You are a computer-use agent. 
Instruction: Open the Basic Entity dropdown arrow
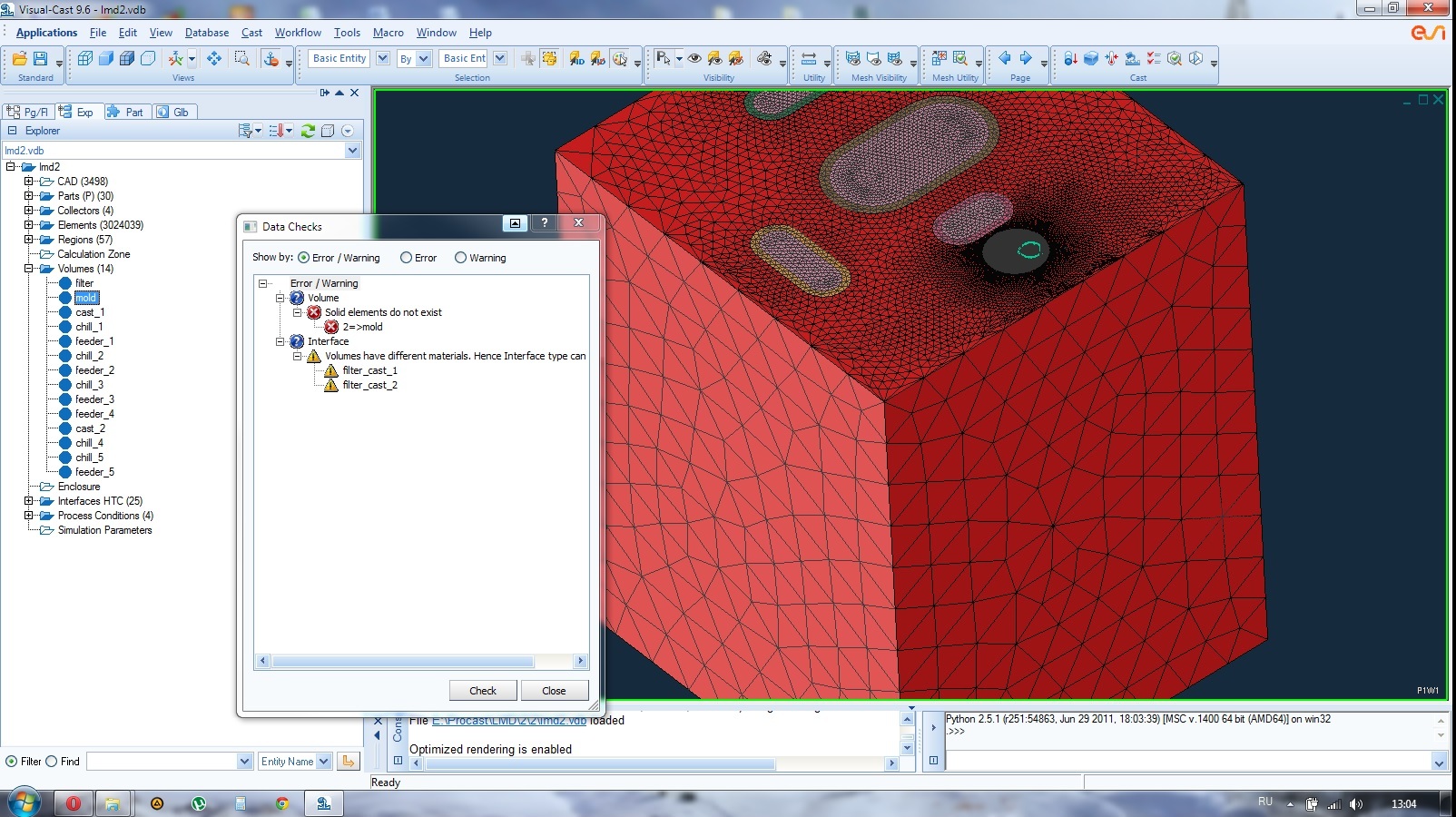[382, 58]
